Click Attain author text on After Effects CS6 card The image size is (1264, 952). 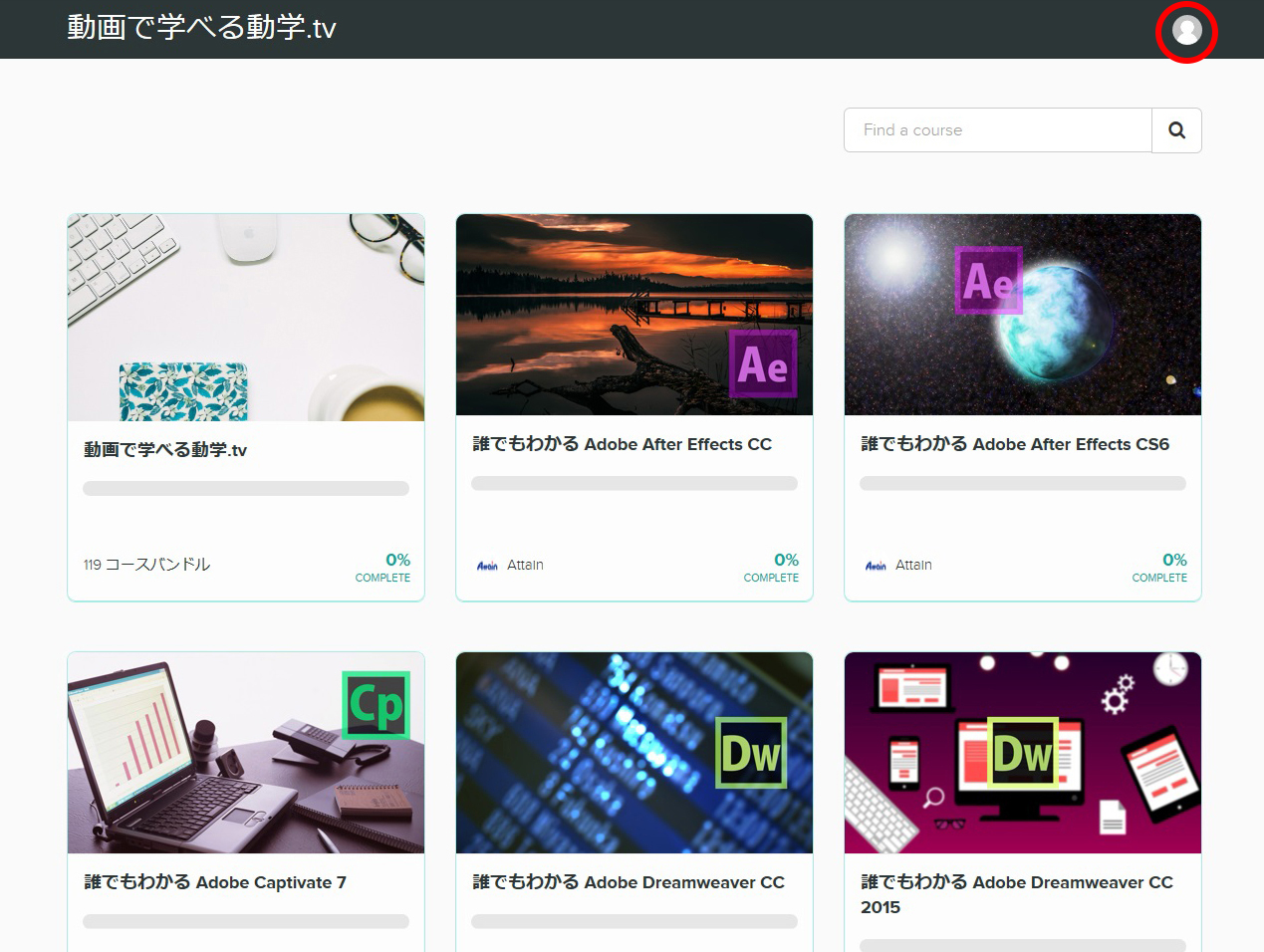(x=913, y=565)
